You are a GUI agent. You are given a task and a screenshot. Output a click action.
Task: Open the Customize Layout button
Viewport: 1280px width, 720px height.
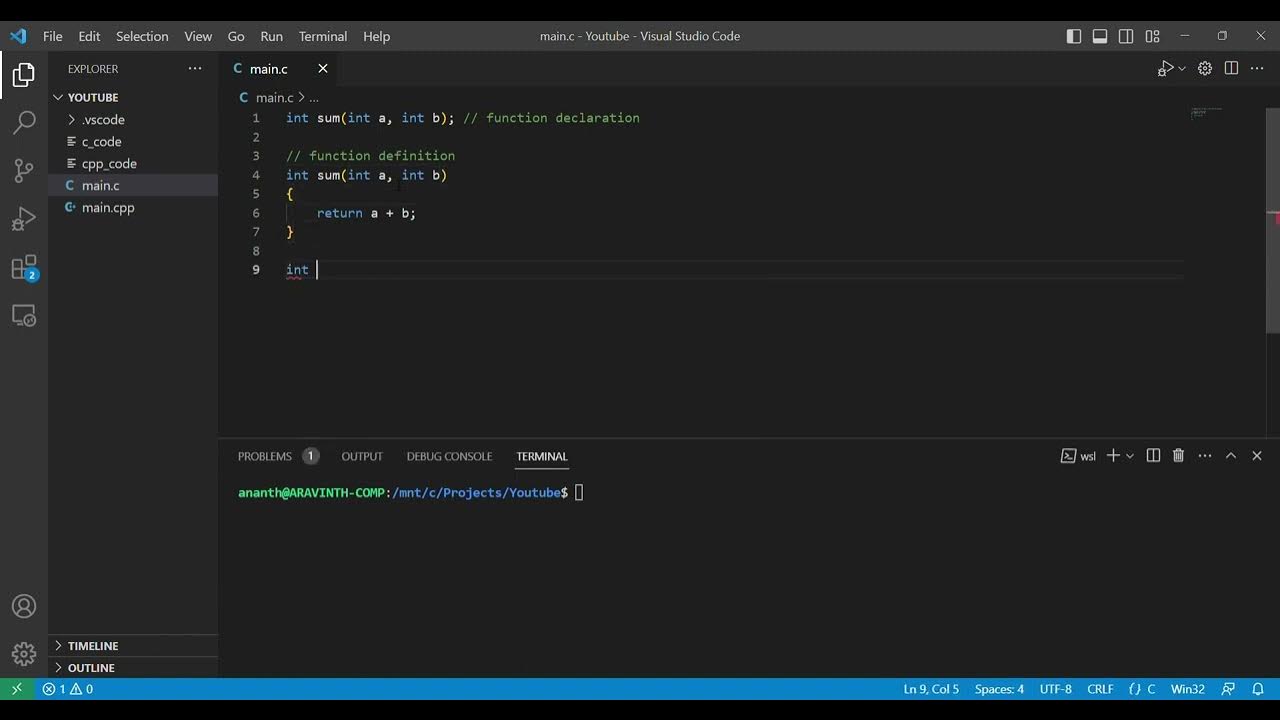(1152, 36)
